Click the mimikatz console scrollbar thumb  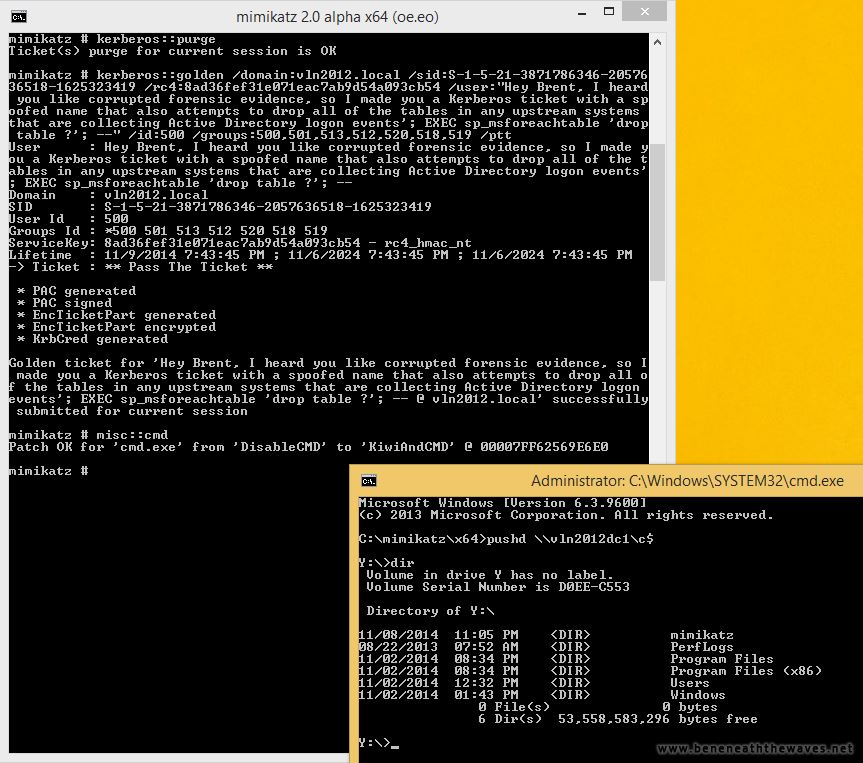pyautogui.click(x=657, y=212)
